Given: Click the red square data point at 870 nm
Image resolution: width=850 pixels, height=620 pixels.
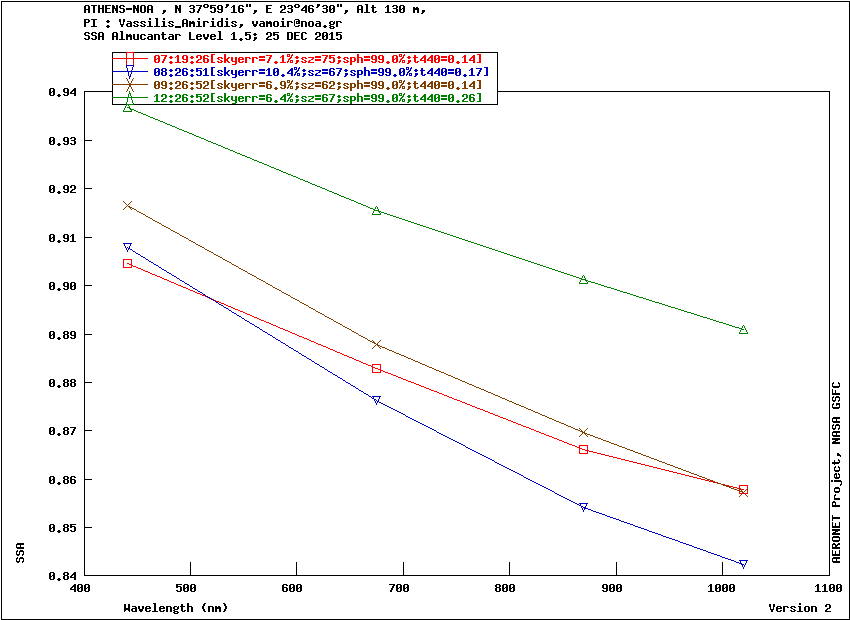Looking at the screenshot, I should click(x=583, y=449).
